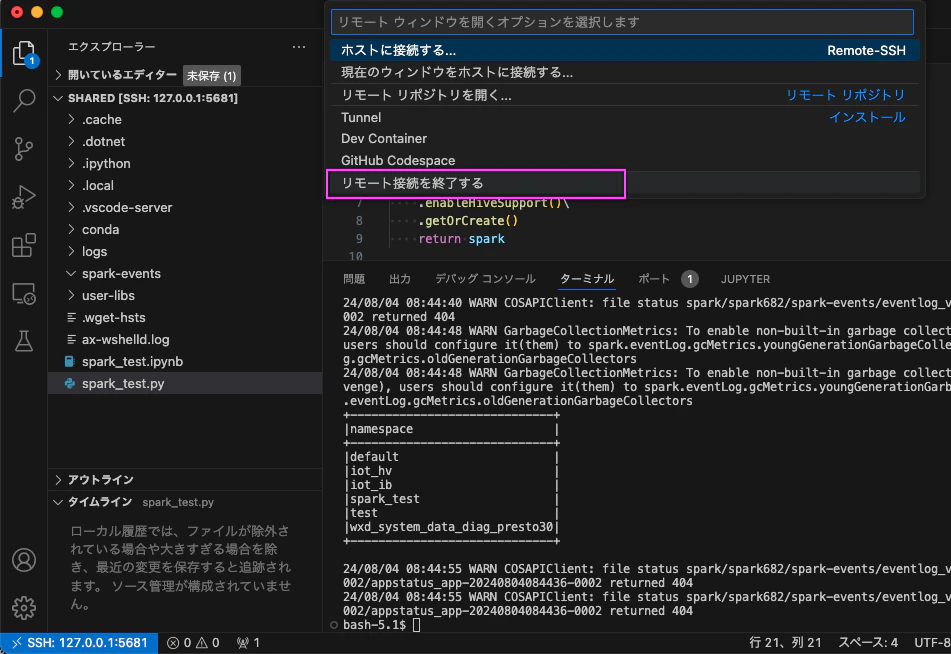Click the 行 21、列 21 cursor position
The height and width of the screenshot is (654, 951).
tap(785, 642)
